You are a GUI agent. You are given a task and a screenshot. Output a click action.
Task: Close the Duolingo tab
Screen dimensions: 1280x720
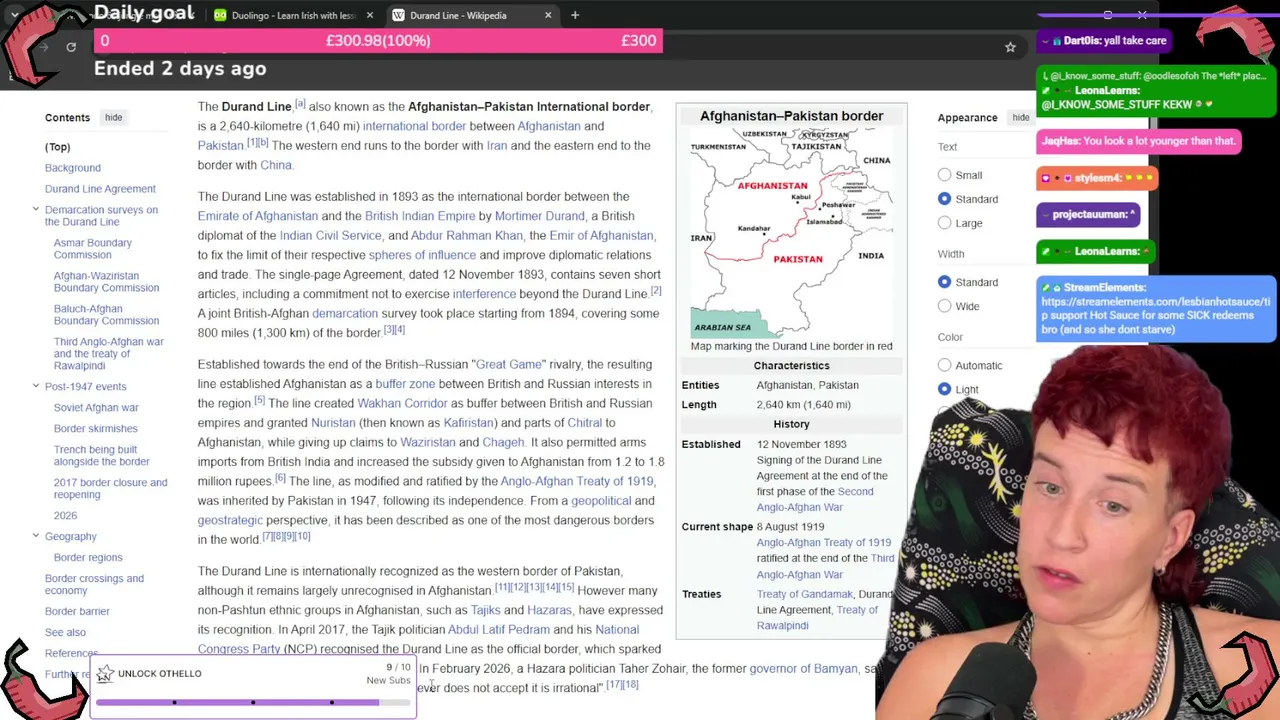click(369, 15)
